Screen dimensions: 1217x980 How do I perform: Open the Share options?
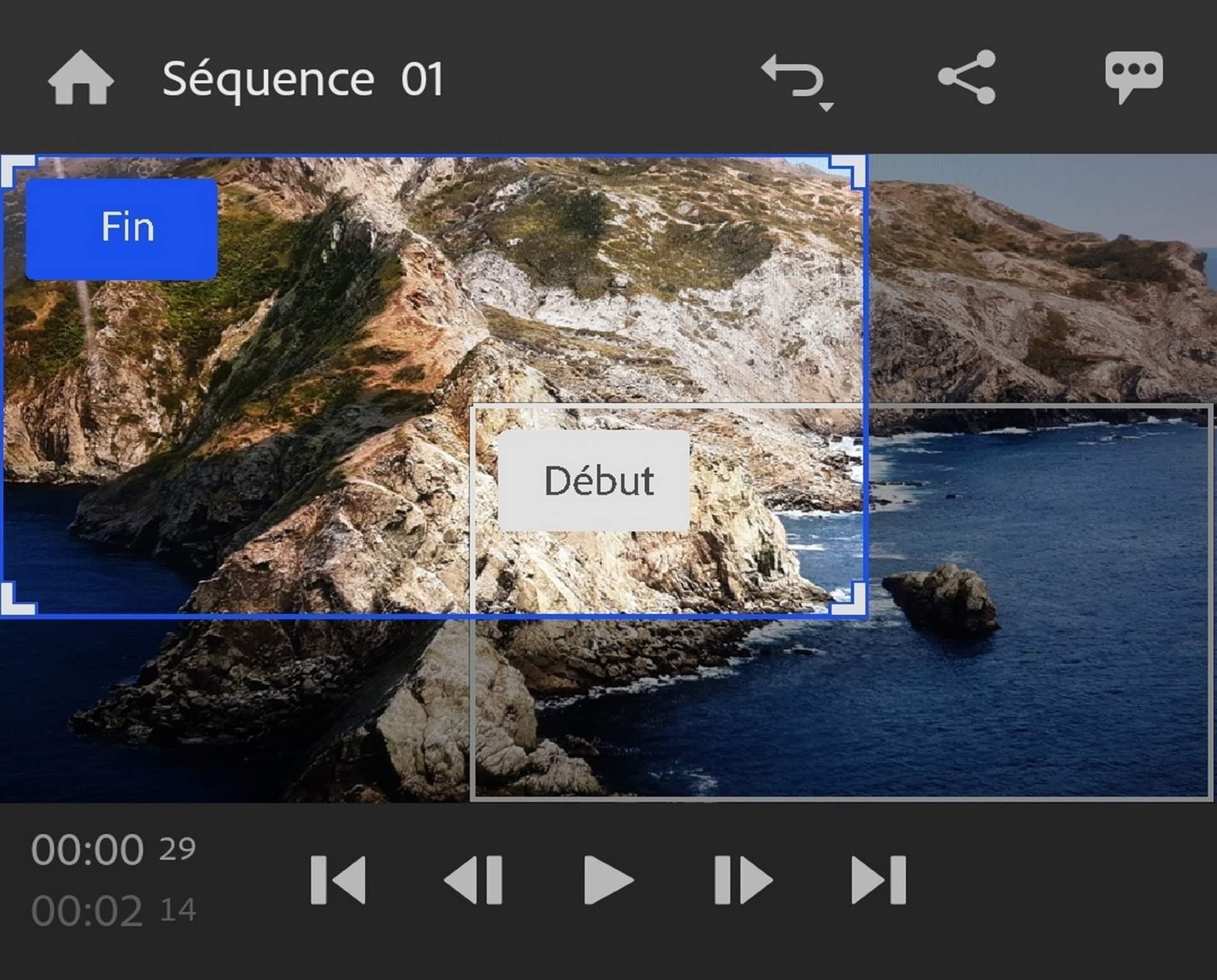click(967, 77)
